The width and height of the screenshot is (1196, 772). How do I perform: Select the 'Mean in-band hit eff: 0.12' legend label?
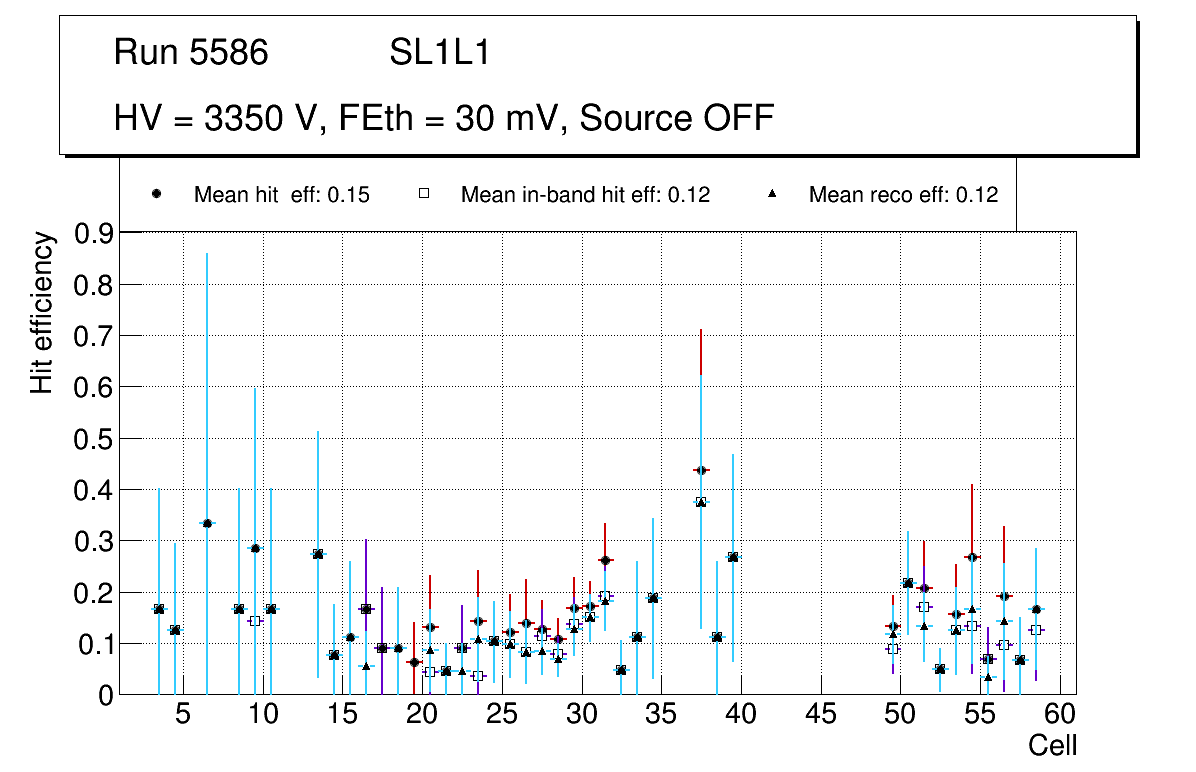click(585, 195)
